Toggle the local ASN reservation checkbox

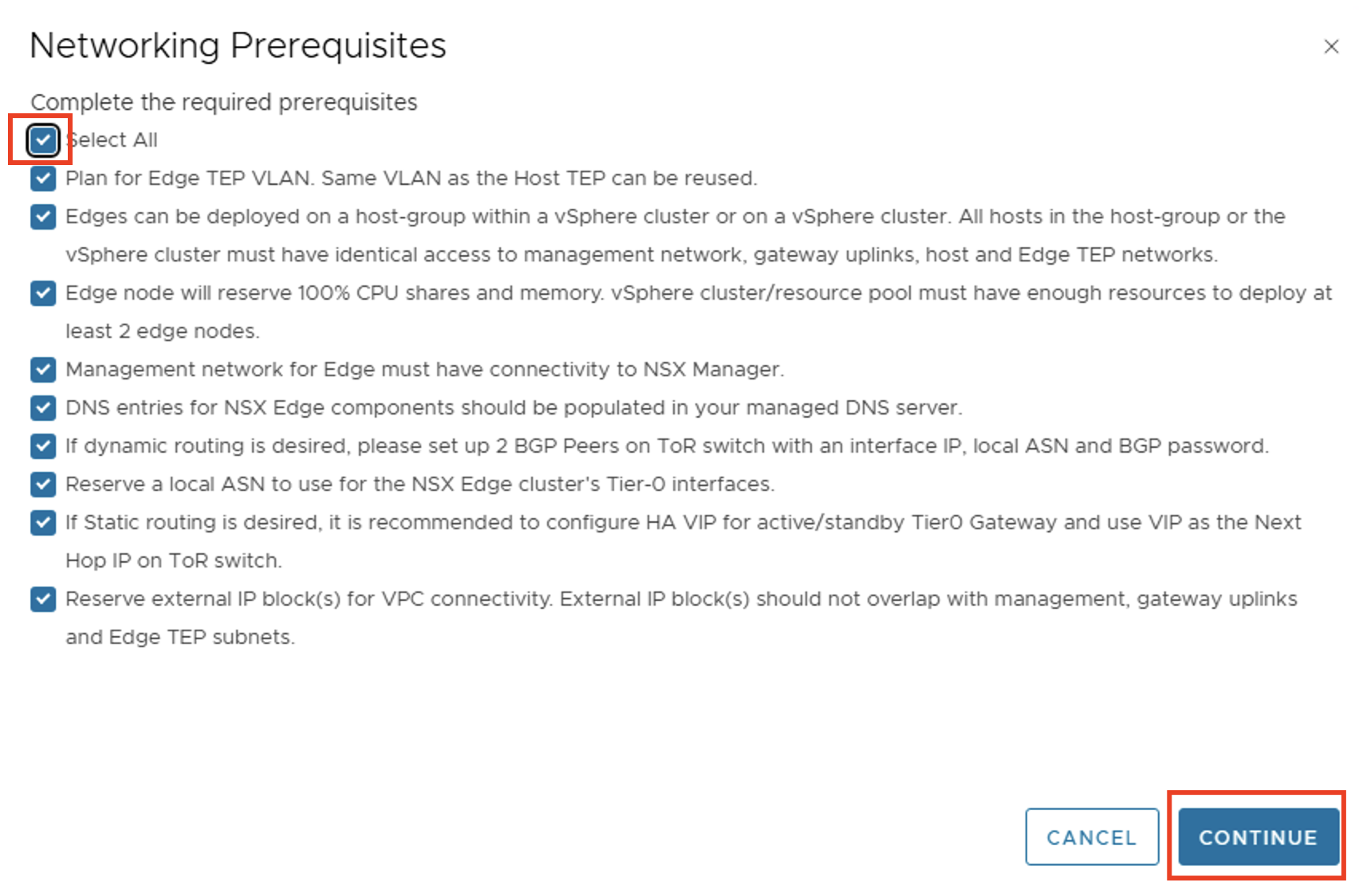click(x=43, y=484)
